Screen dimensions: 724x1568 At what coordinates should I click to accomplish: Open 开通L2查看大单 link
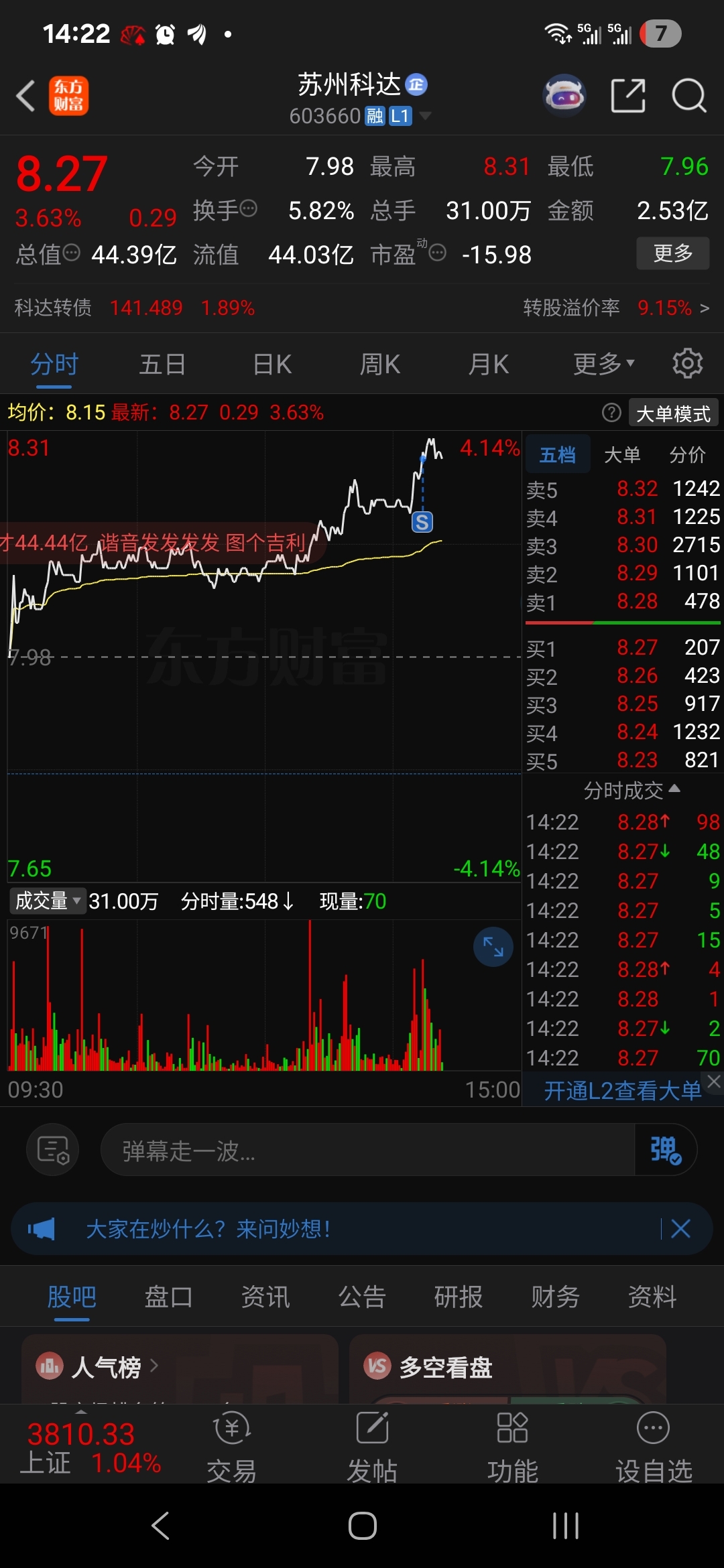(x=622, y=1091)
